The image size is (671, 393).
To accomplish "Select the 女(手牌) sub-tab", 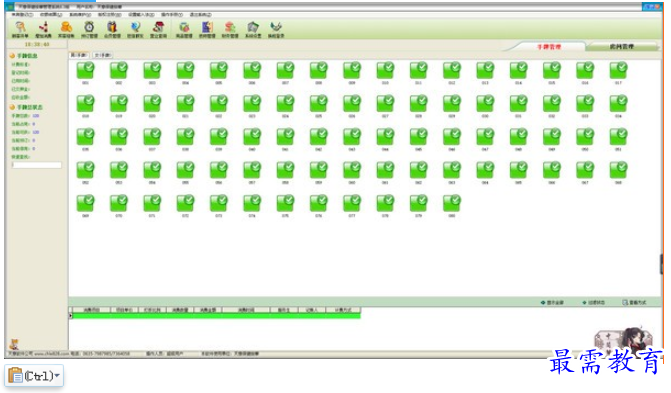I will point(103,55).
